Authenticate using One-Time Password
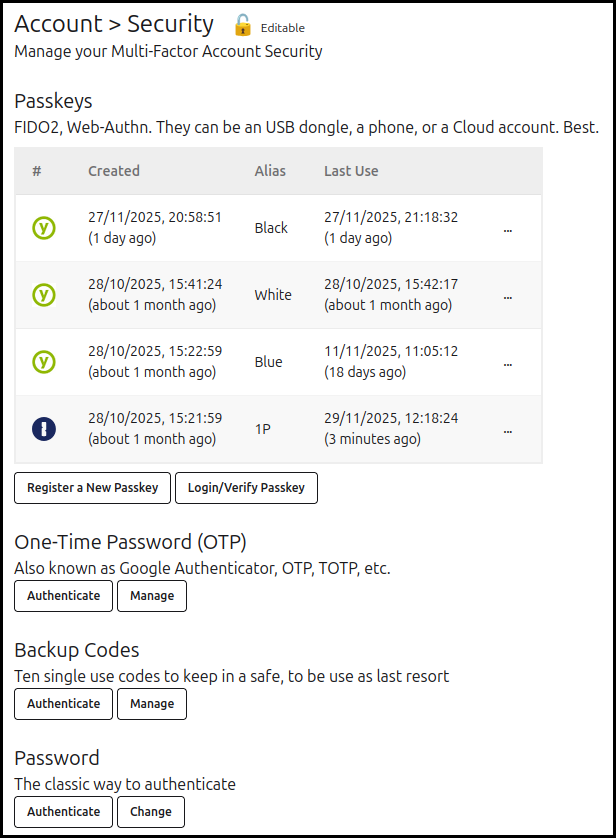This screenshot has width=616, height=838. pos(63,596)
